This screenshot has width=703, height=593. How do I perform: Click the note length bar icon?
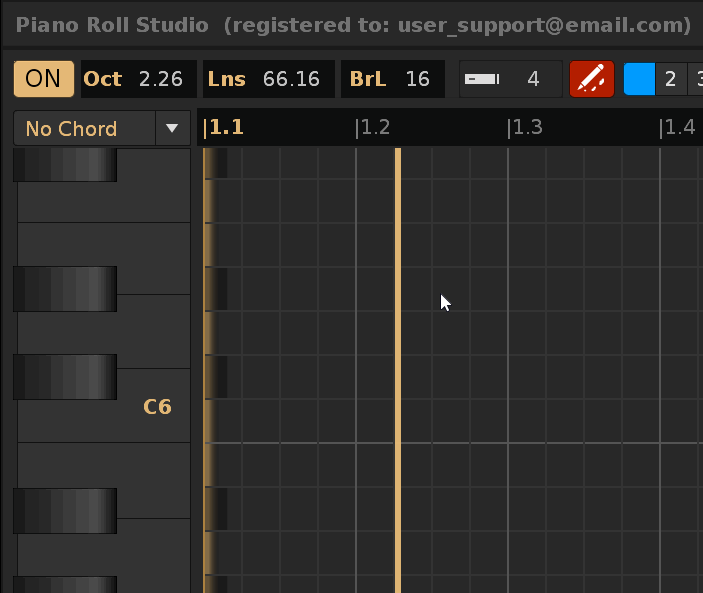[x=482, y=80]
